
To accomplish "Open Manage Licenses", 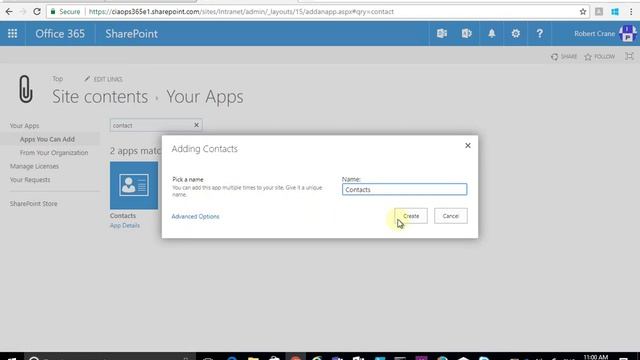I will pos(34,166).
